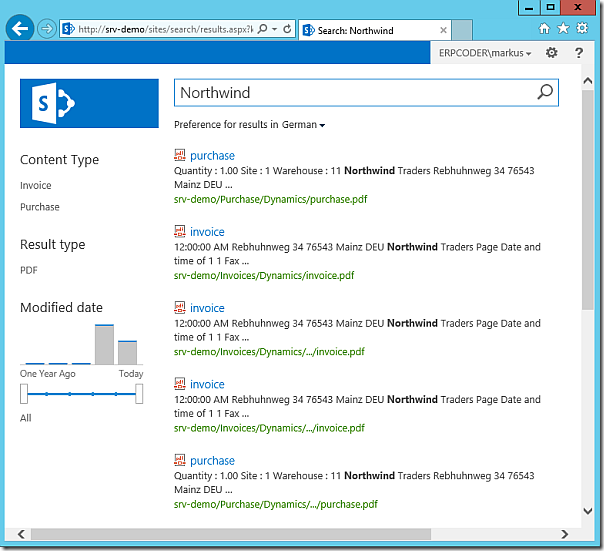
Task: Click 'All' under Modified date
Action: (25, 418)
